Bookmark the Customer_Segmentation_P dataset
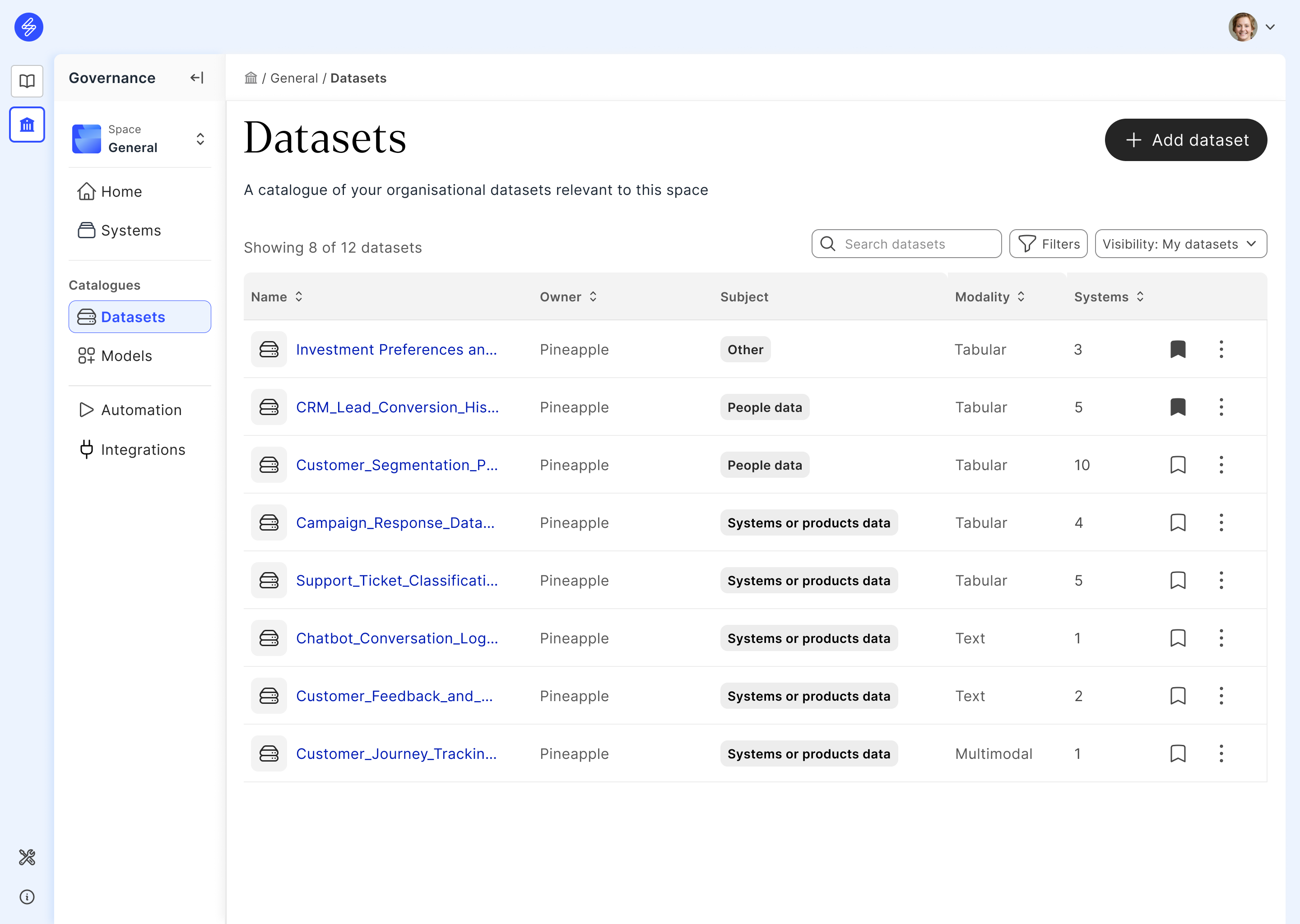The width and height of the screenshot is (1300, 924). point(1178,465)
